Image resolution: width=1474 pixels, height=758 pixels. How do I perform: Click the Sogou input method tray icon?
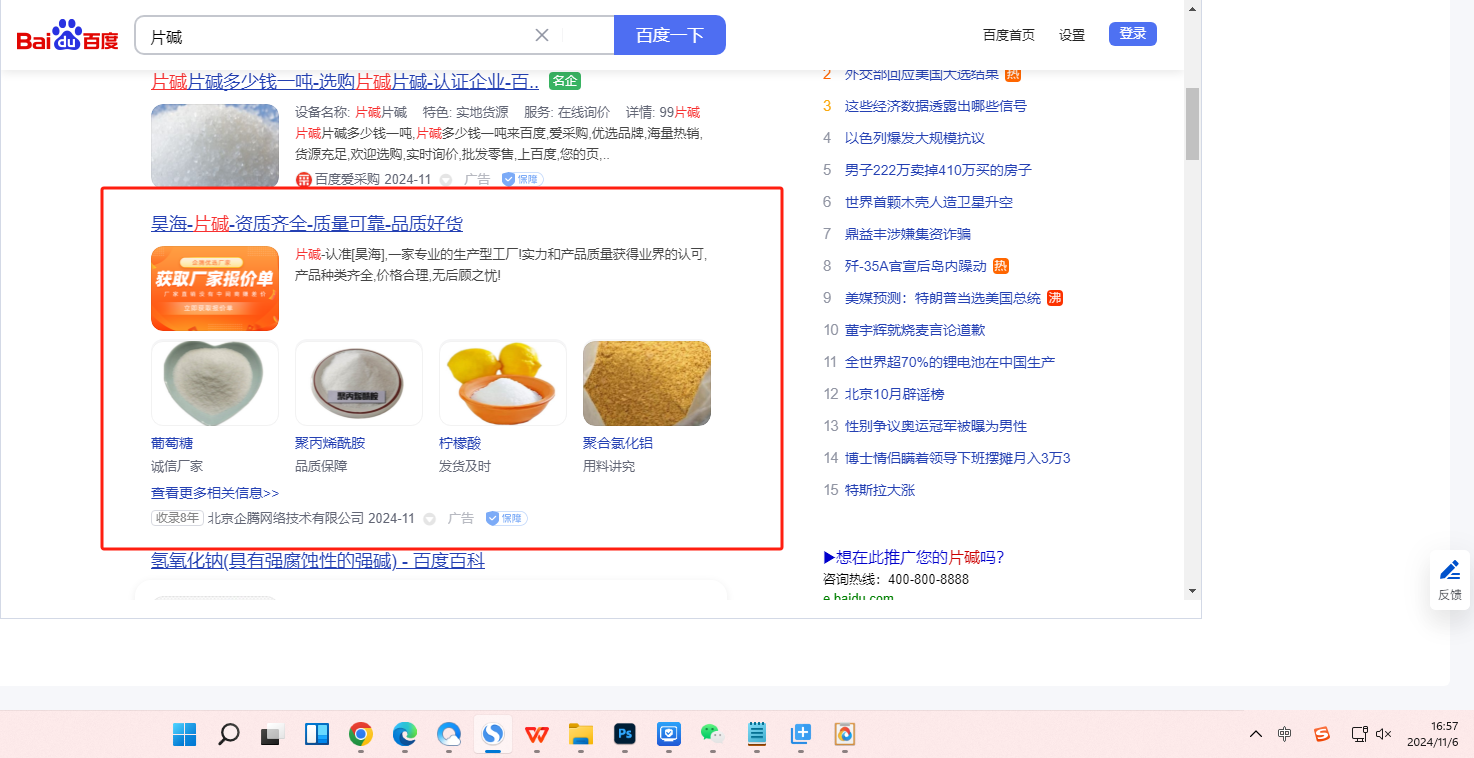[x=1322, y=735]
